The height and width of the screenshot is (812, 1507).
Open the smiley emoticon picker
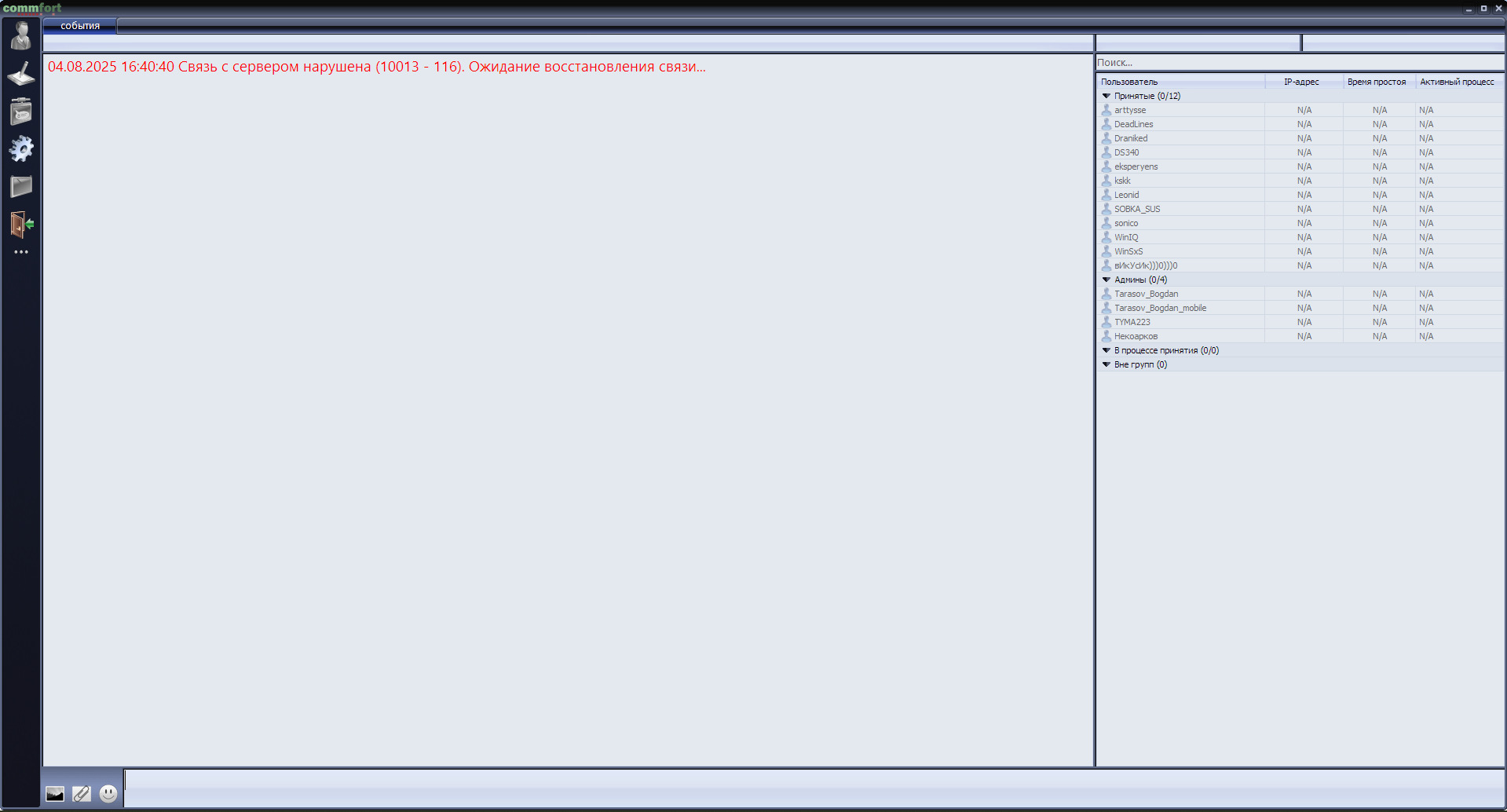pos(108,794)
